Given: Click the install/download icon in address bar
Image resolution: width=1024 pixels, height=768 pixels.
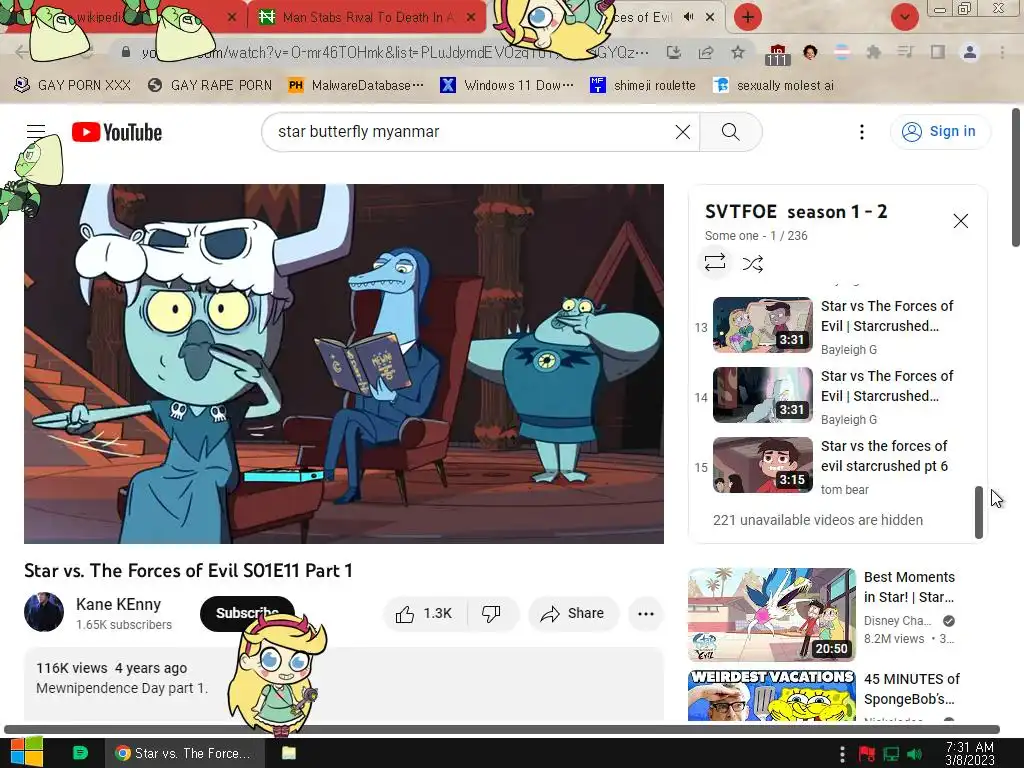Looking at the screenshot, I should coord(673,52).
